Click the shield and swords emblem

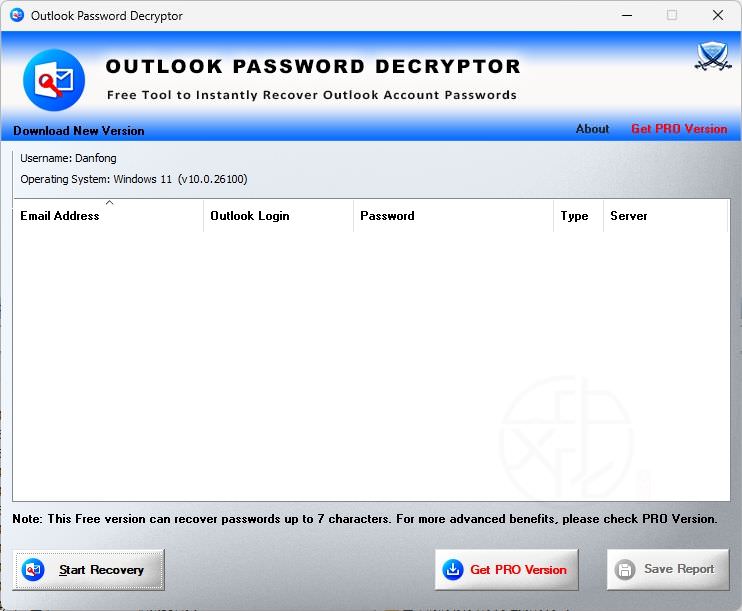click(712, 57)
